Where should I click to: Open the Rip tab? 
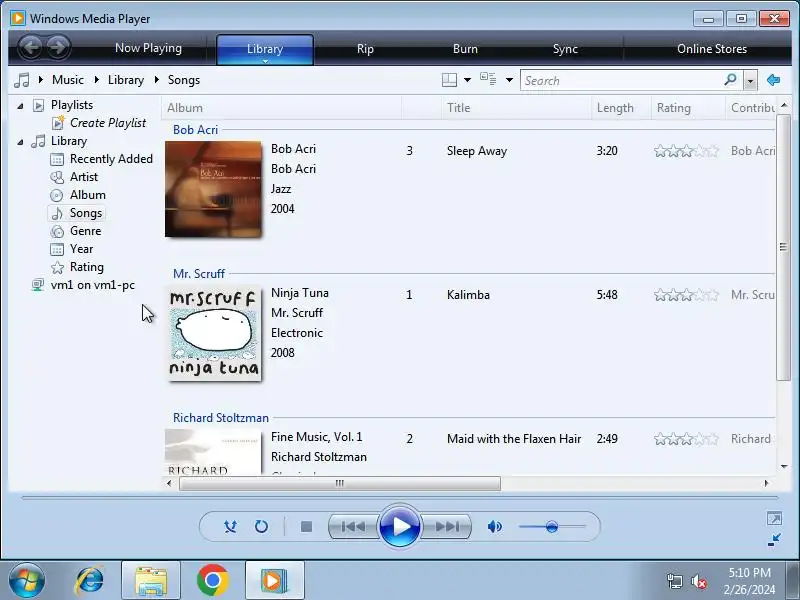tap(365, 49)
